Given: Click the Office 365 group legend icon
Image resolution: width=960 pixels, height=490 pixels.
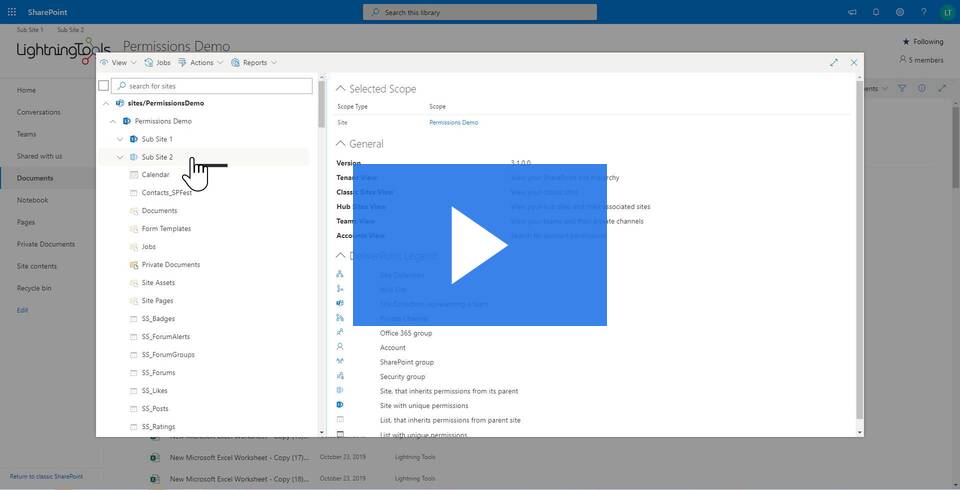Looking at the screenshot, I should coord(340,333).
